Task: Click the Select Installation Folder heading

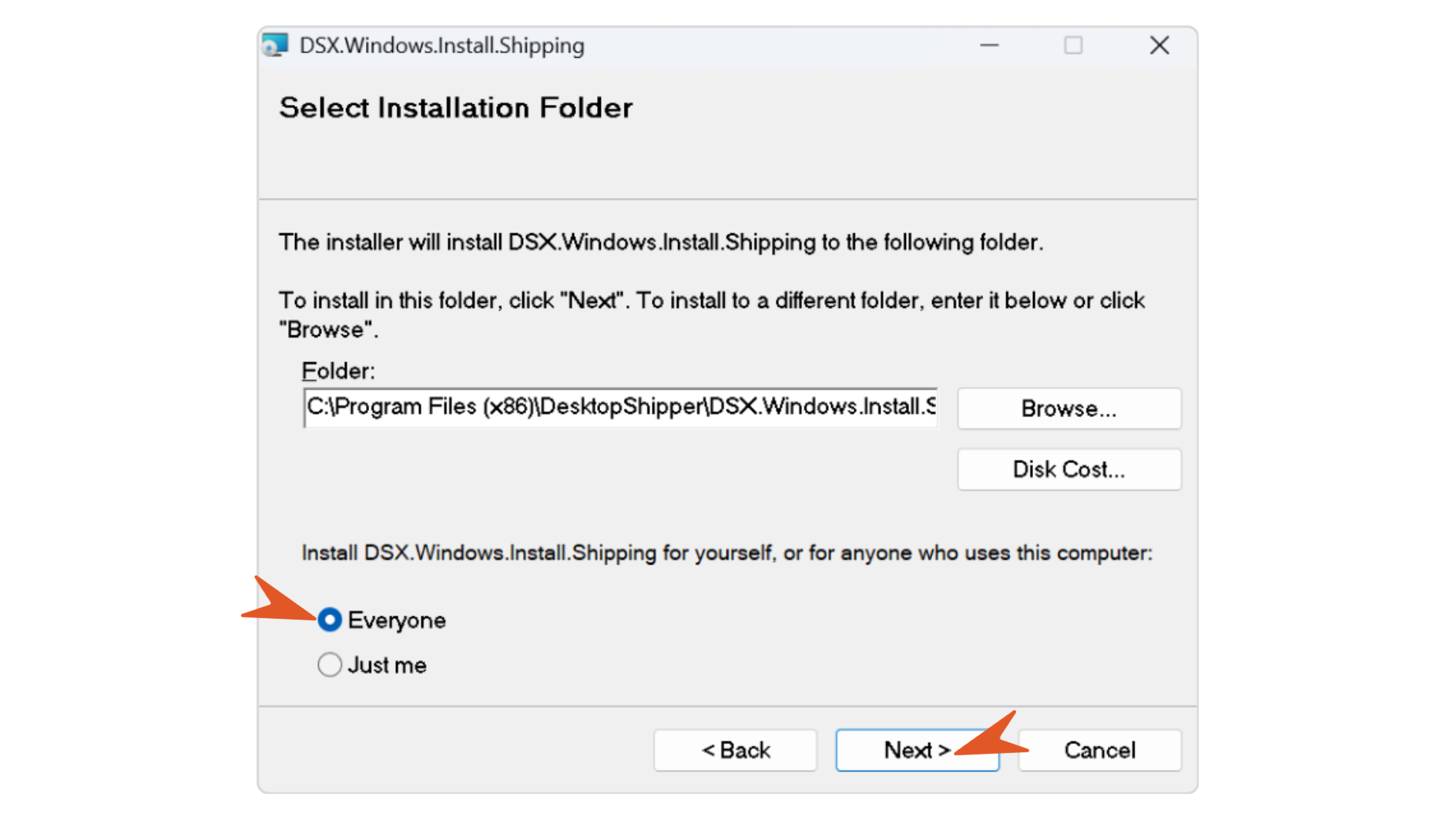Action: 456,108
